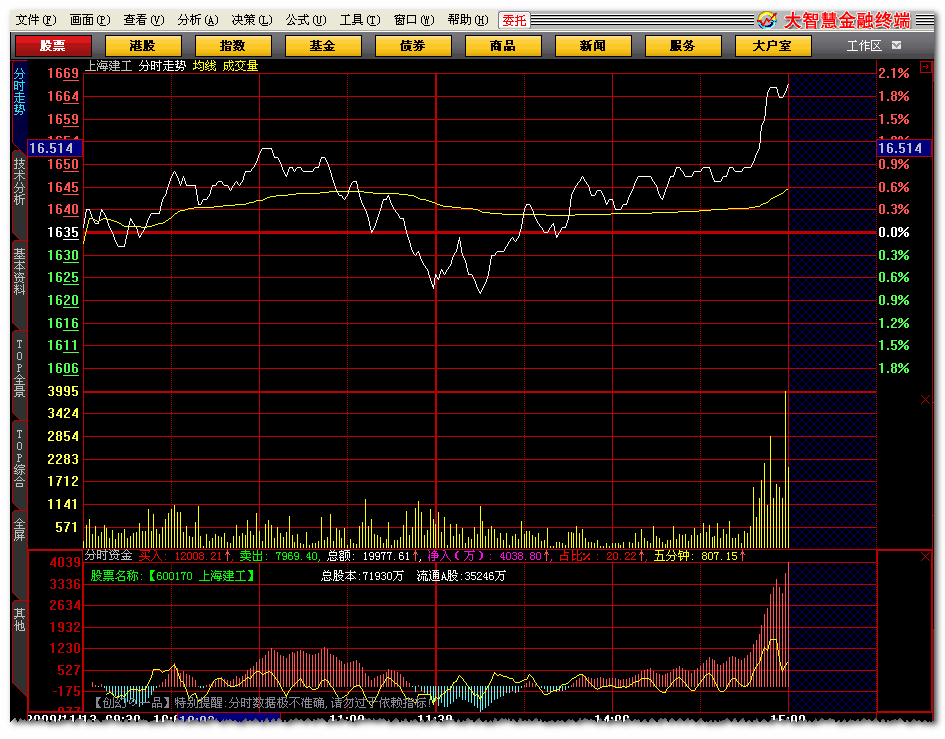Click the 均线 legend label
The width and height of the screenshot is (945, 739).
[204, 66]
